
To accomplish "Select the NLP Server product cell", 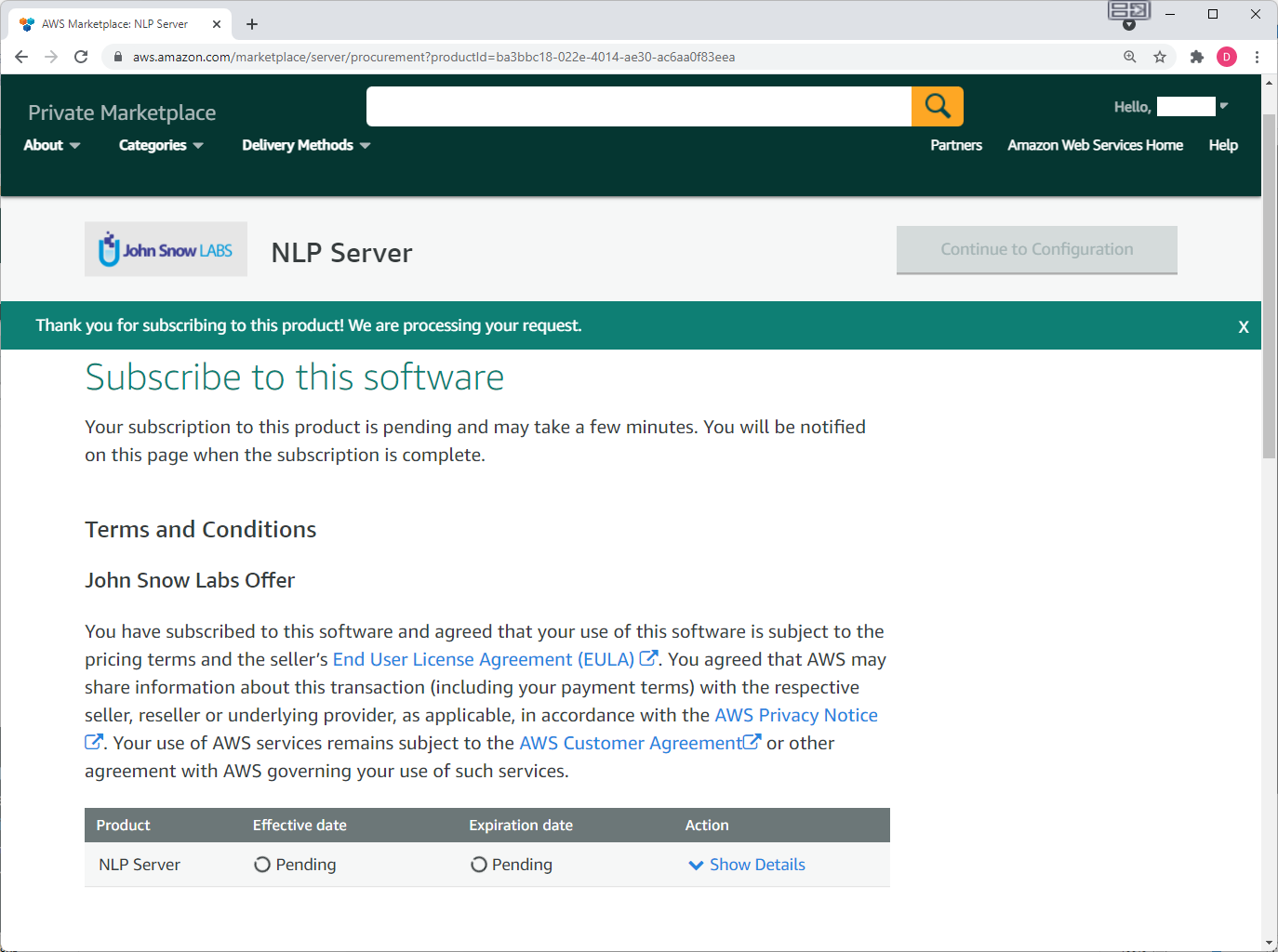I will [140, 865].
